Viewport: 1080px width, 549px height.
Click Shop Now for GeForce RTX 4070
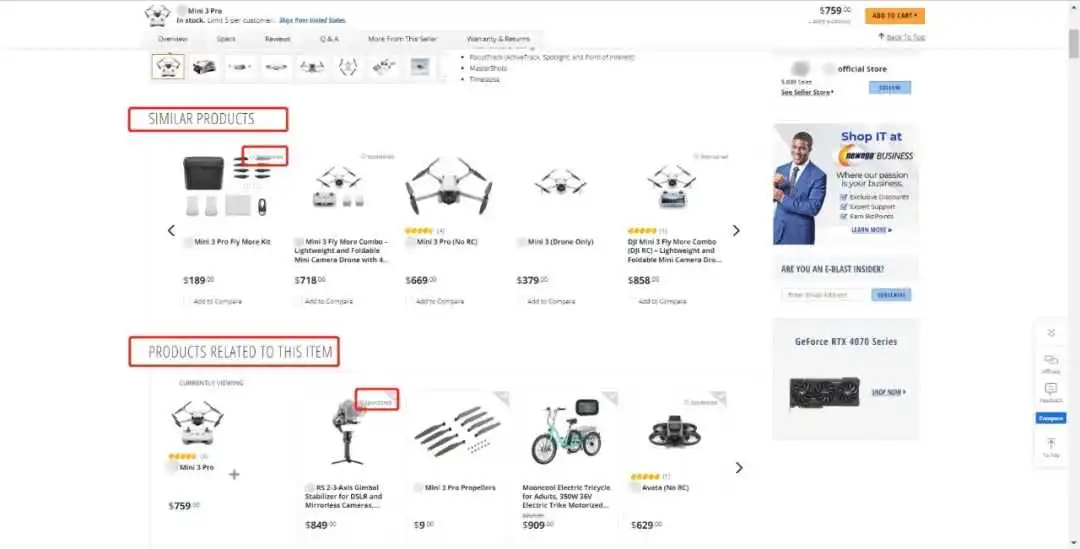(889, 392)
